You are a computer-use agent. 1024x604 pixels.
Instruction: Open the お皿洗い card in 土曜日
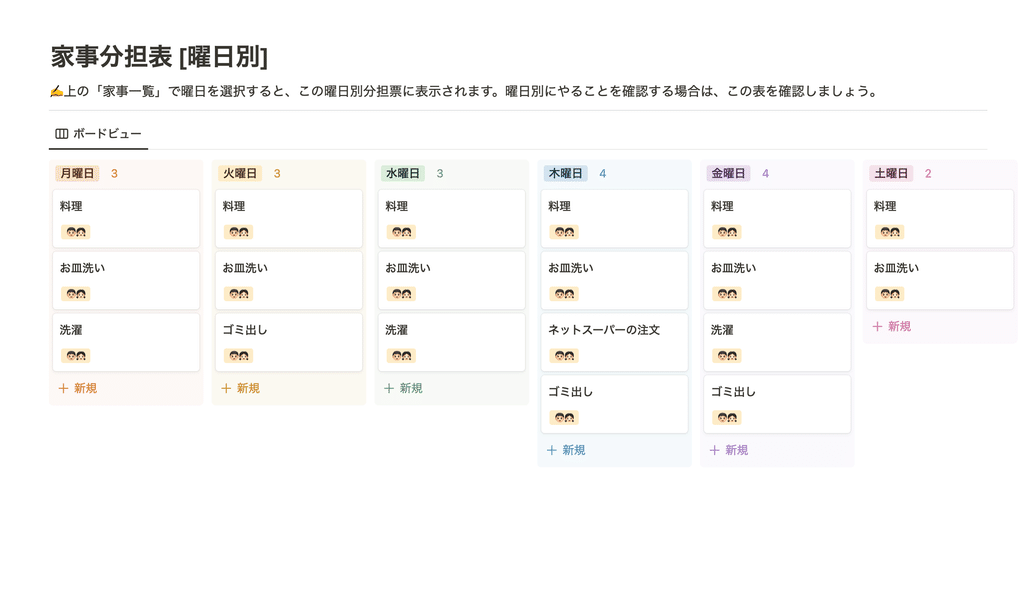pyautogui.click(x=940, y=281)
